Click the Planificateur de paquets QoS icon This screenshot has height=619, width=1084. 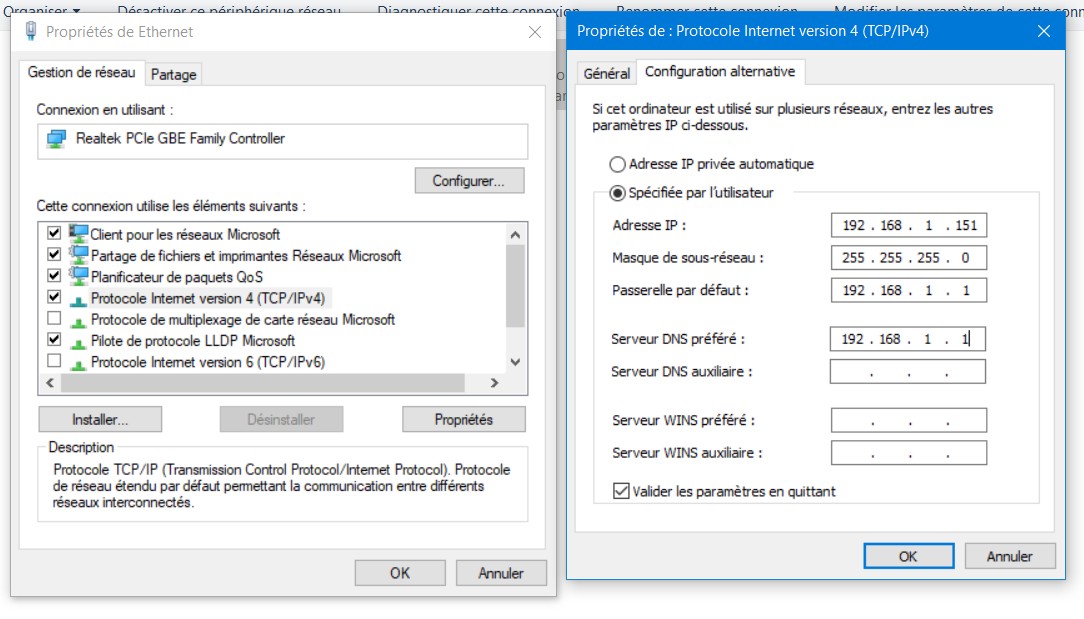click(78, 276)
